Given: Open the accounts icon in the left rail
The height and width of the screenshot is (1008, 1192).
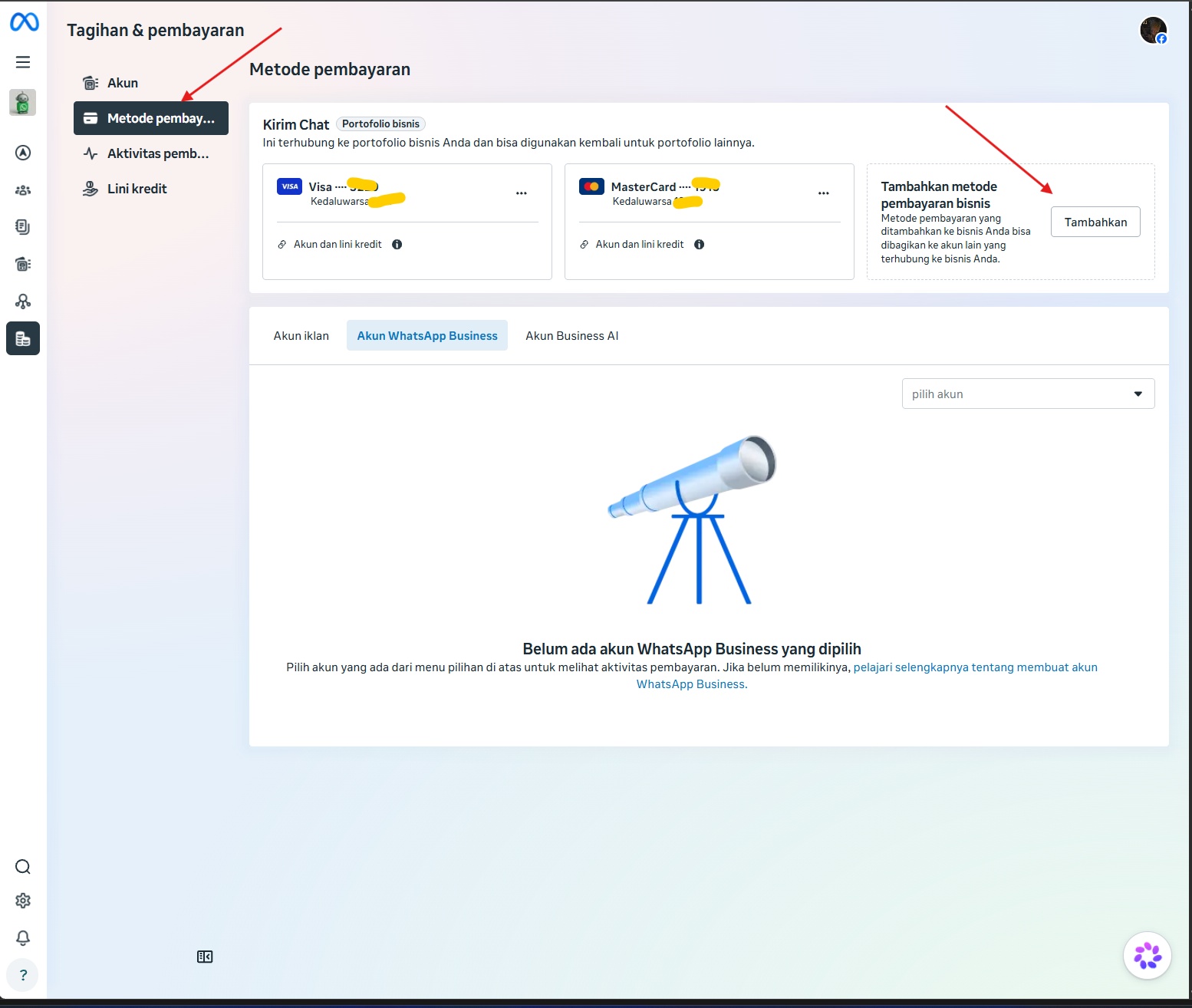Looking at the screenshot, I should [23, 264].
